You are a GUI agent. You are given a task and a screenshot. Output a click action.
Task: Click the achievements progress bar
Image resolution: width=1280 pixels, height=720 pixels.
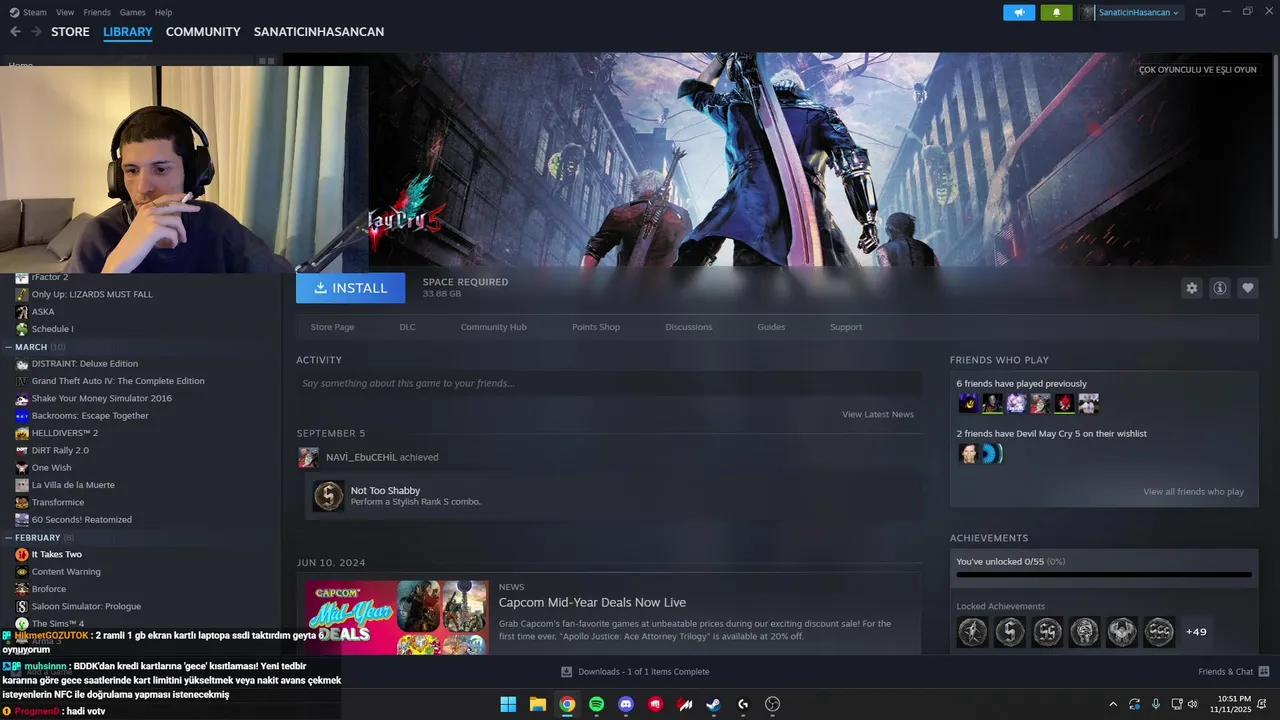pos(1104,575)
